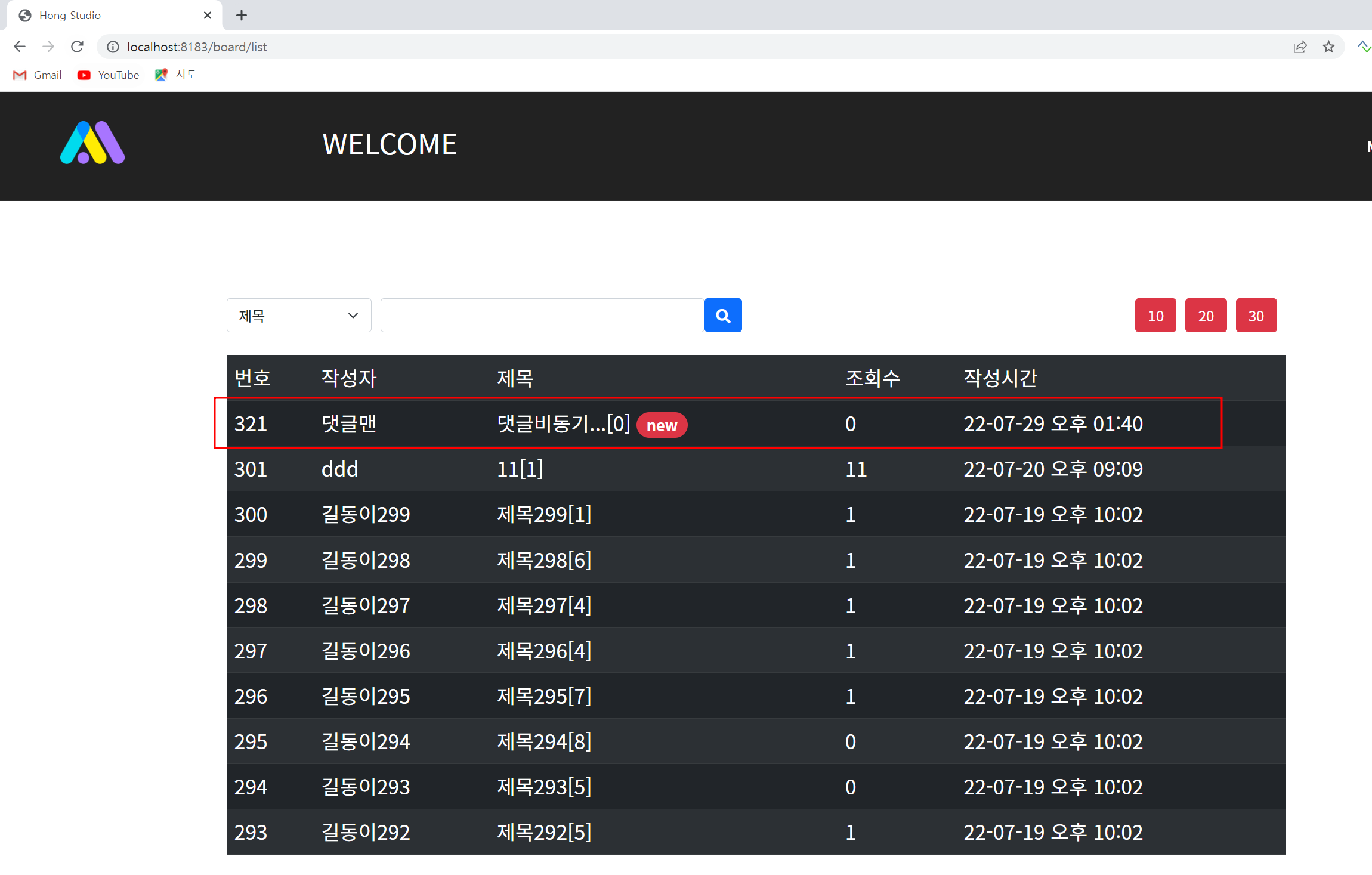Click the WELCOME heading

(x=390, y=144)
